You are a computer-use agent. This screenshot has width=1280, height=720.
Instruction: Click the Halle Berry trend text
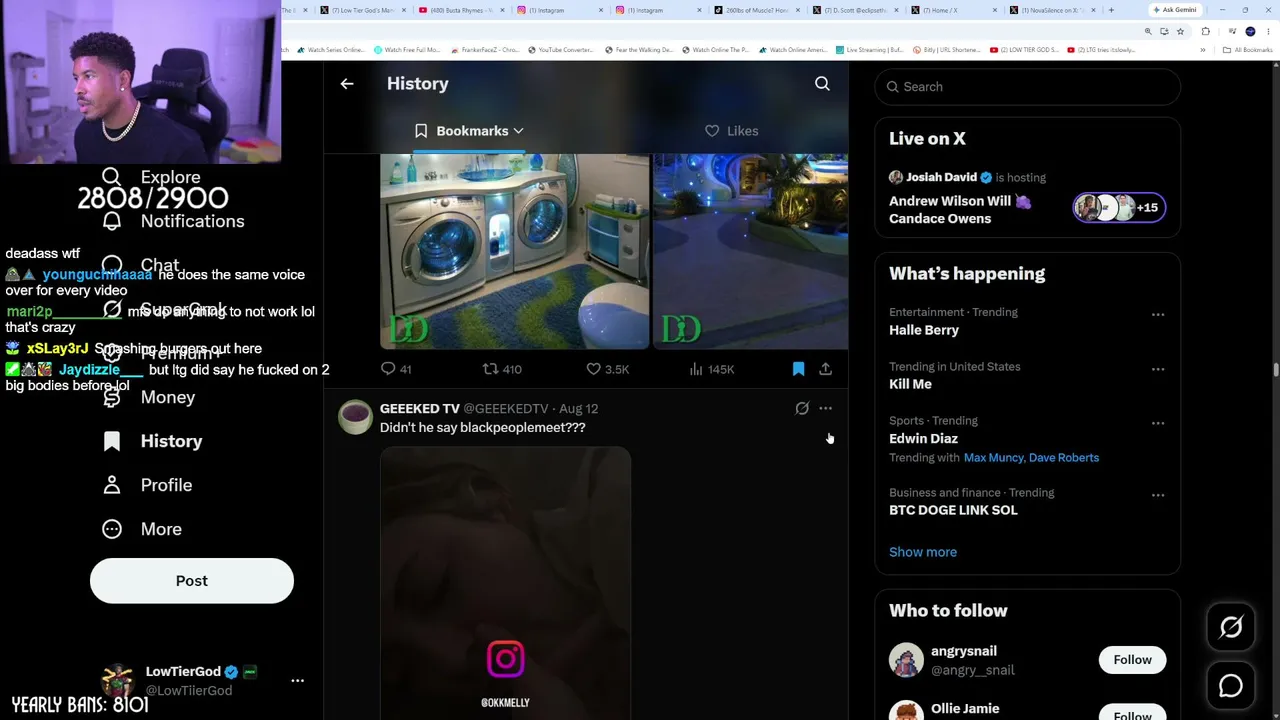[924, 330]
